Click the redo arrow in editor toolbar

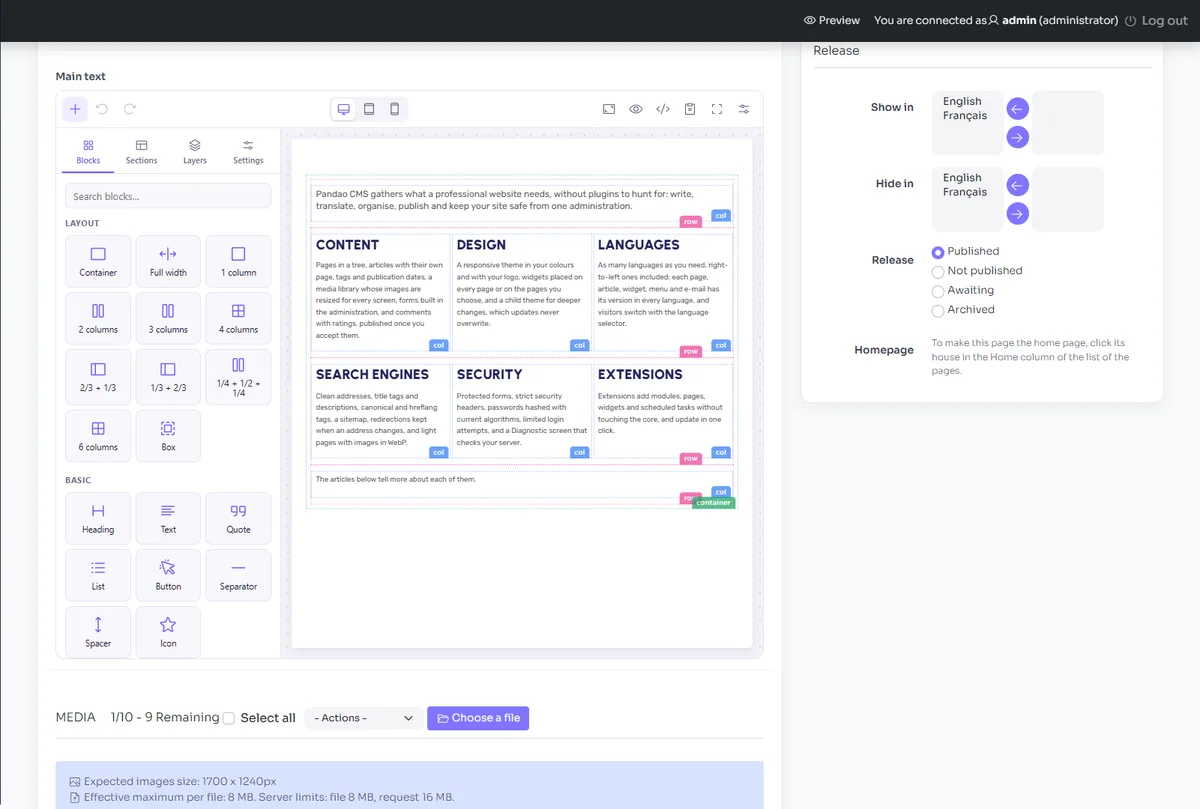[130, 109]
